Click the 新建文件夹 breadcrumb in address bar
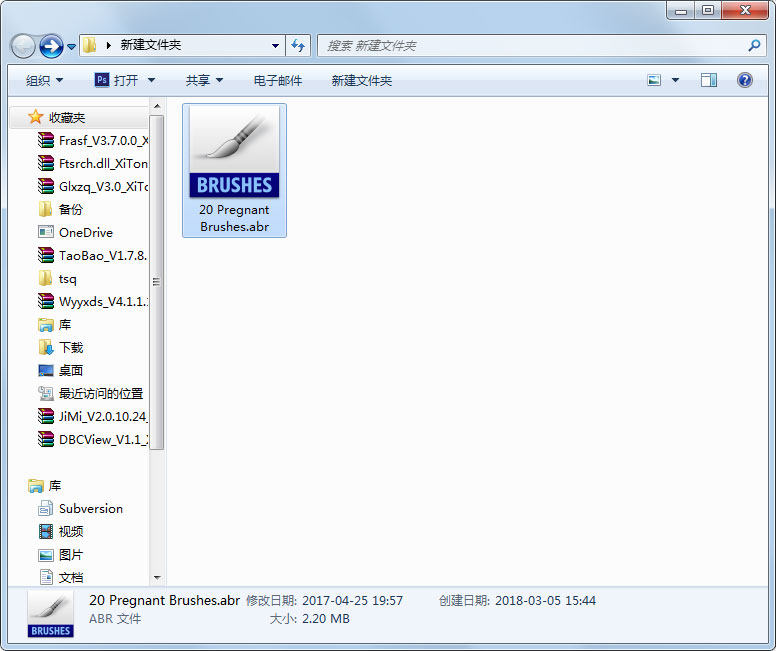Image resolution: width=776 pixels, height=651 pixels. pos(151,46)
